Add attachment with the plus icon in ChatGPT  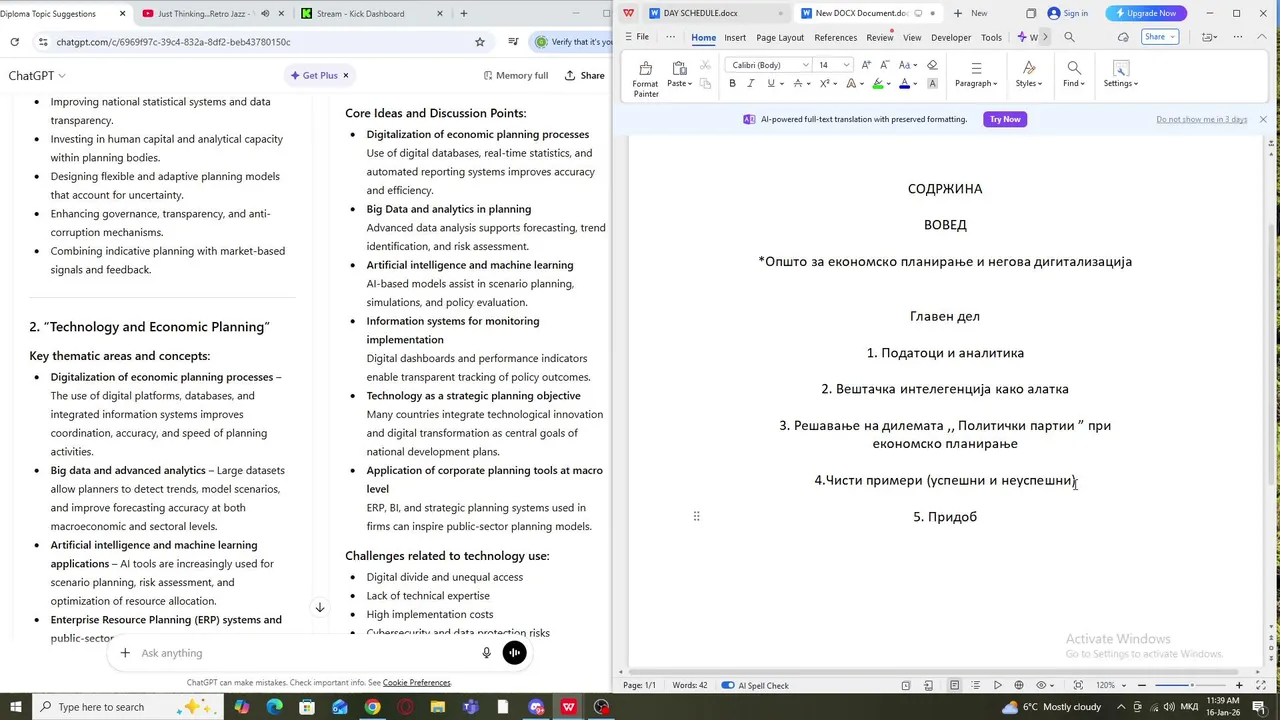click(x=125, y=653)
